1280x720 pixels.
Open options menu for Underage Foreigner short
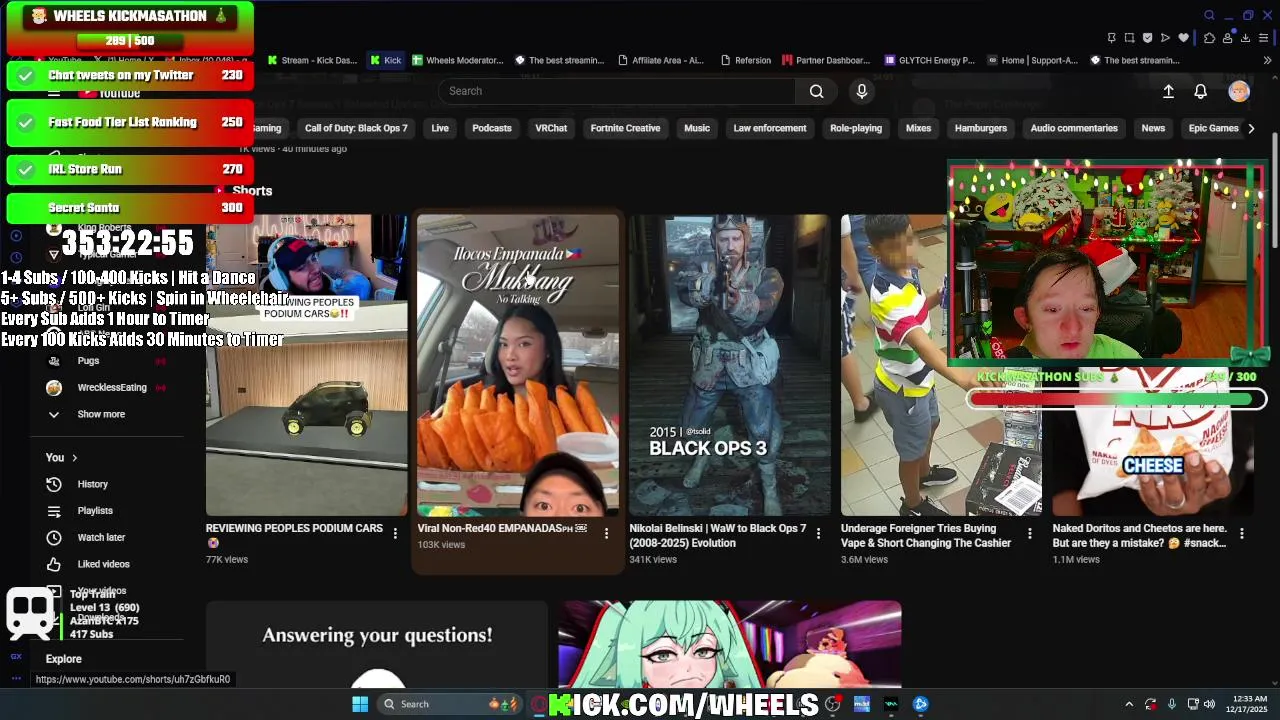click(1030, 533)
